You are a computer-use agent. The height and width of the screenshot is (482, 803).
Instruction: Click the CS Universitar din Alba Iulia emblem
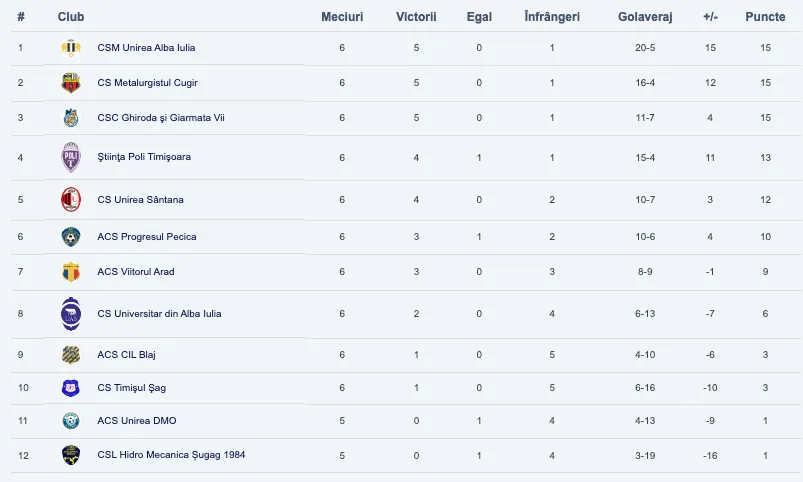71,314
